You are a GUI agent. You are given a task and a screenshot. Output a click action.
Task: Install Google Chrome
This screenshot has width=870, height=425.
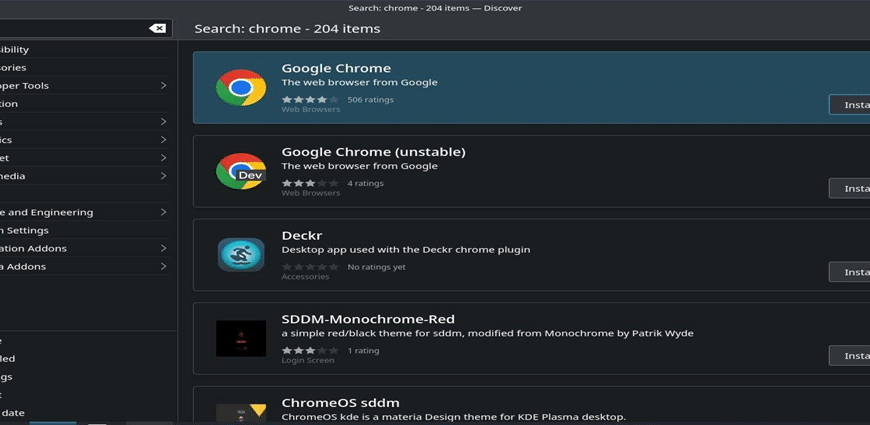(x=849, y=105)
